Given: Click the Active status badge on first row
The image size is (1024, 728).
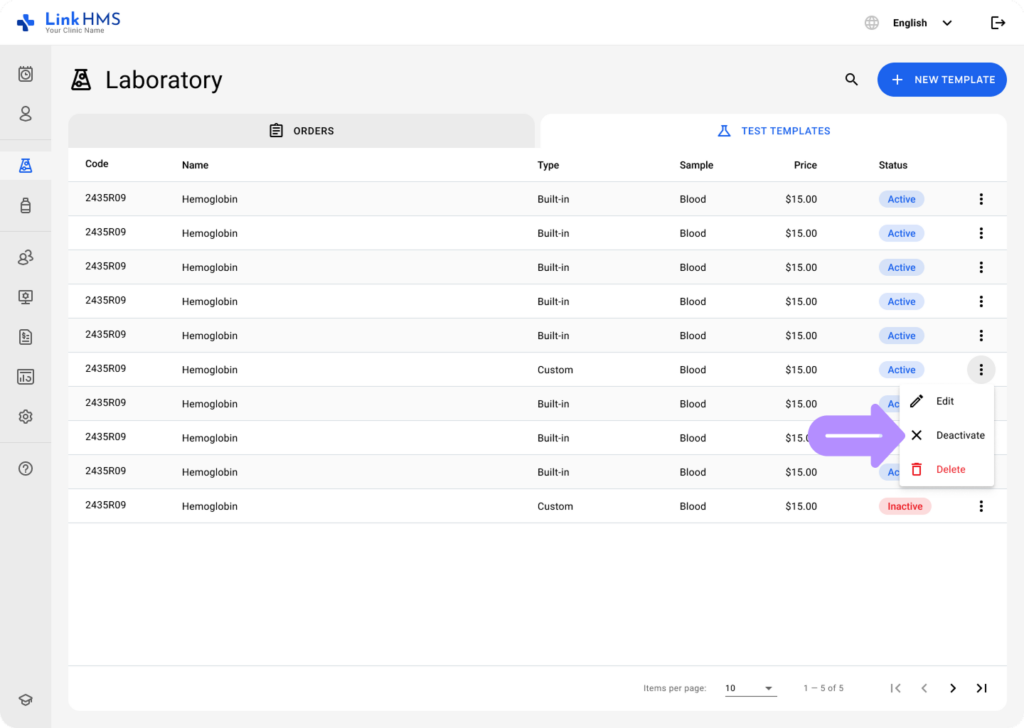Looking at the screenshot, I should [x=901, y=199].
